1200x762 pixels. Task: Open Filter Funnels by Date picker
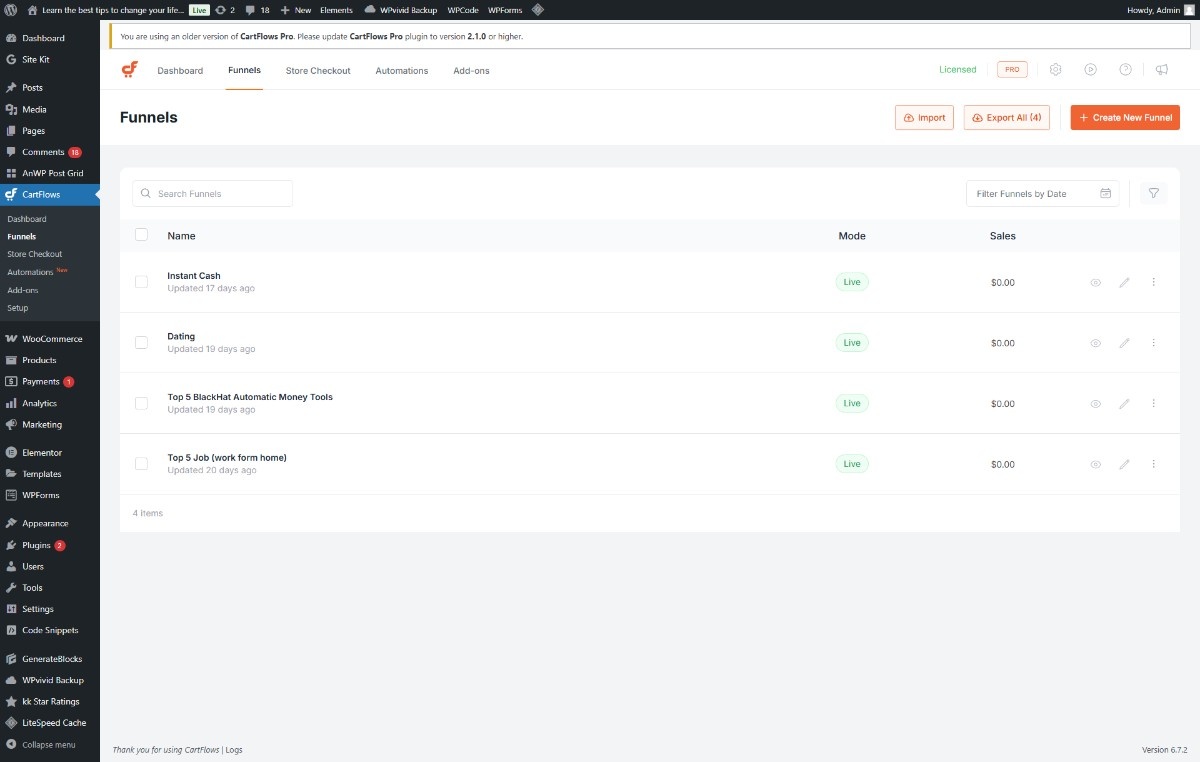tap(1041, 194)
